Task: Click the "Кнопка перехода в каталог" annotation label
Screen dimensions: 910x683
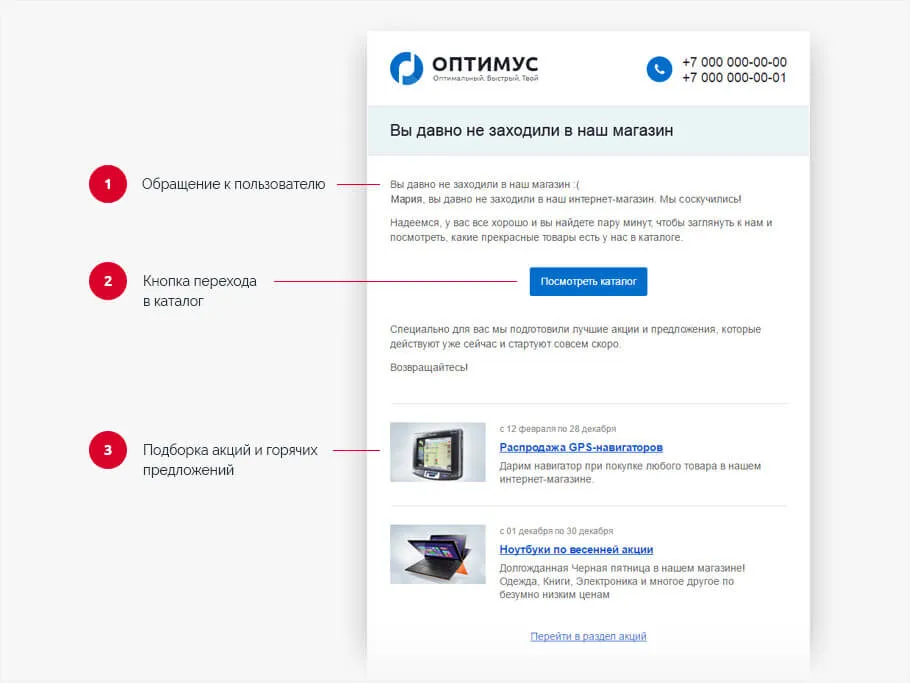Action: (199, 290)
